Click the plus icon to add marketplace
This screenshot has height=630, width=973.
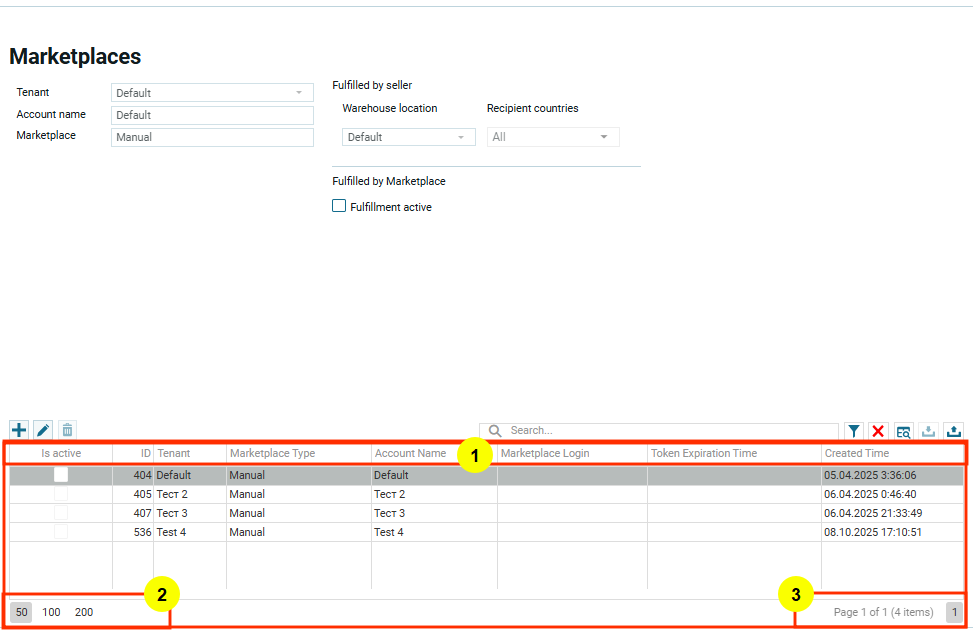click(19, 430)
